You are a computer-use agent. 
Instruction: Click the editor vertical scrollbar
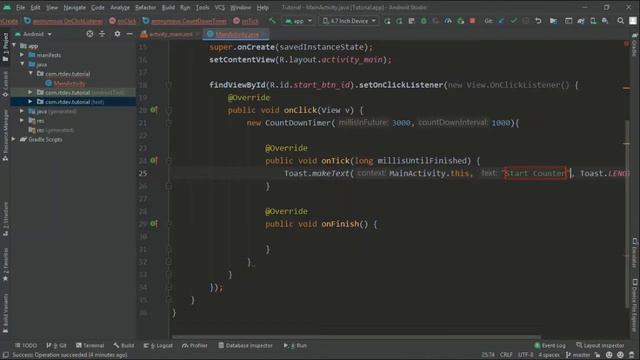pyautogui.click(x=627, y=214)
